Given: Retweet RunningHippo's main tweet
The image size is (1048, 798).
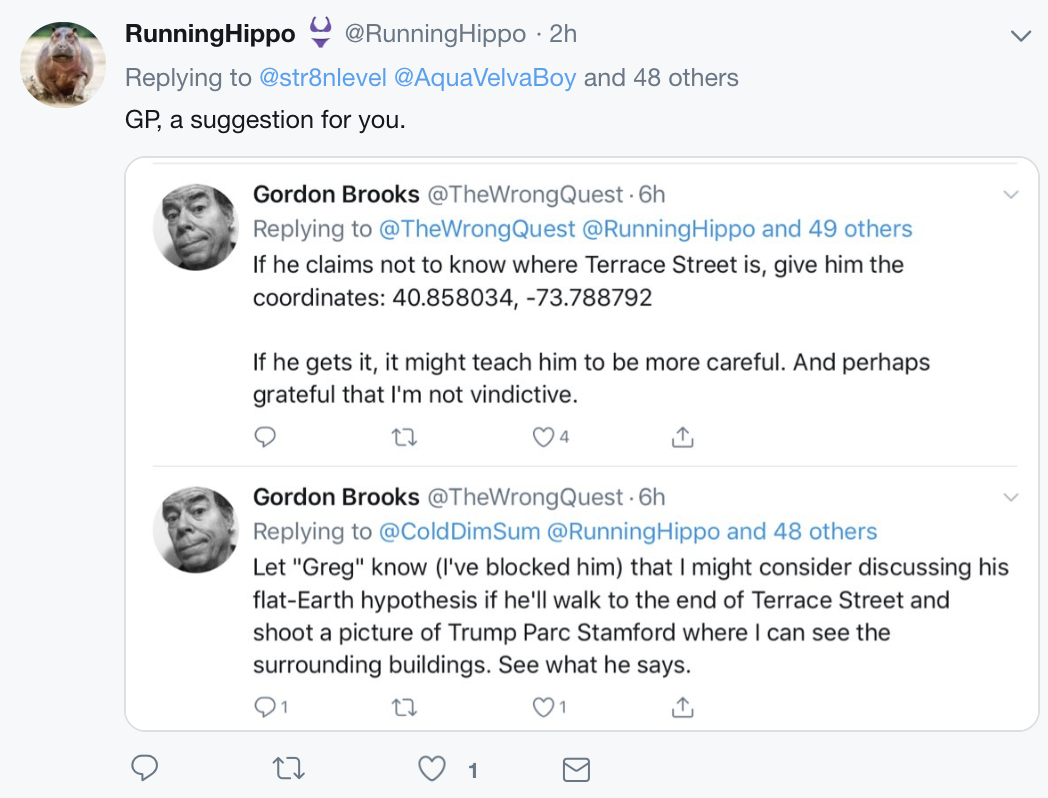Looking at the screenshot, I should pyautogui.click(x=288, y=768).
